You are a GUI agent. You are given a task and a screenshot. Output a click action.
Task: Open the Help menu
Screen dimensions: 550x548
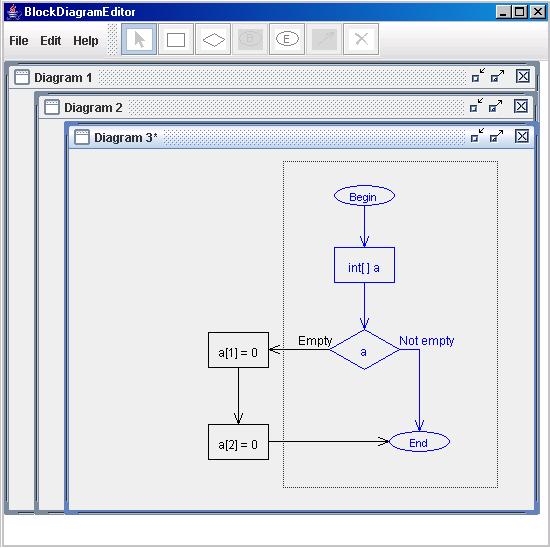coord(86,41)
